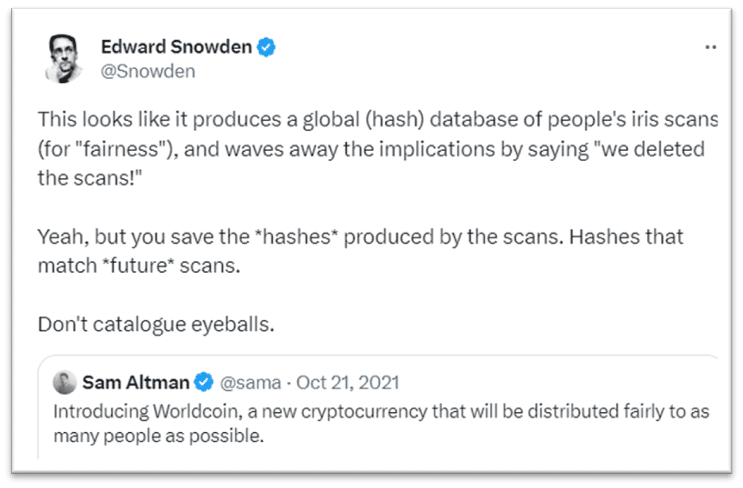Click "the scans!" ending the first paragraph
The height and width of the screenshot is (488, 743).
(x=90, y=179)
